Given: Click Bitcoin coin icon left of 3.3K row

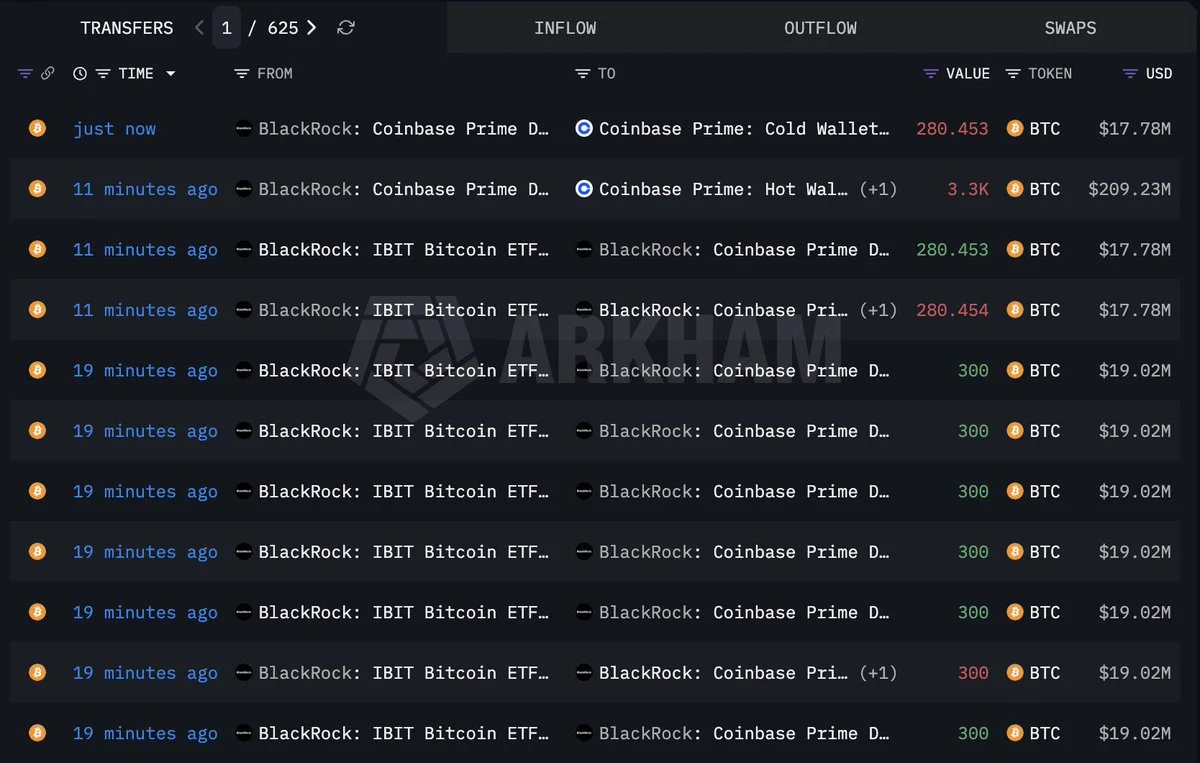Looking at the screenshot, I should pos(37,189).
